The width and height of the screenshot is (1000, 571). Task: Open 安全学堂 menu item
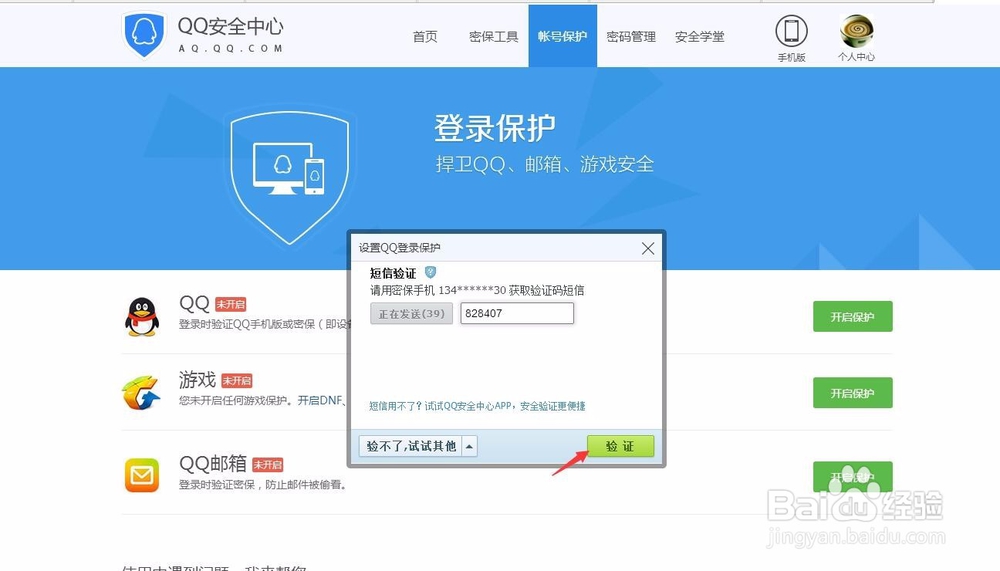click(700, 36)
